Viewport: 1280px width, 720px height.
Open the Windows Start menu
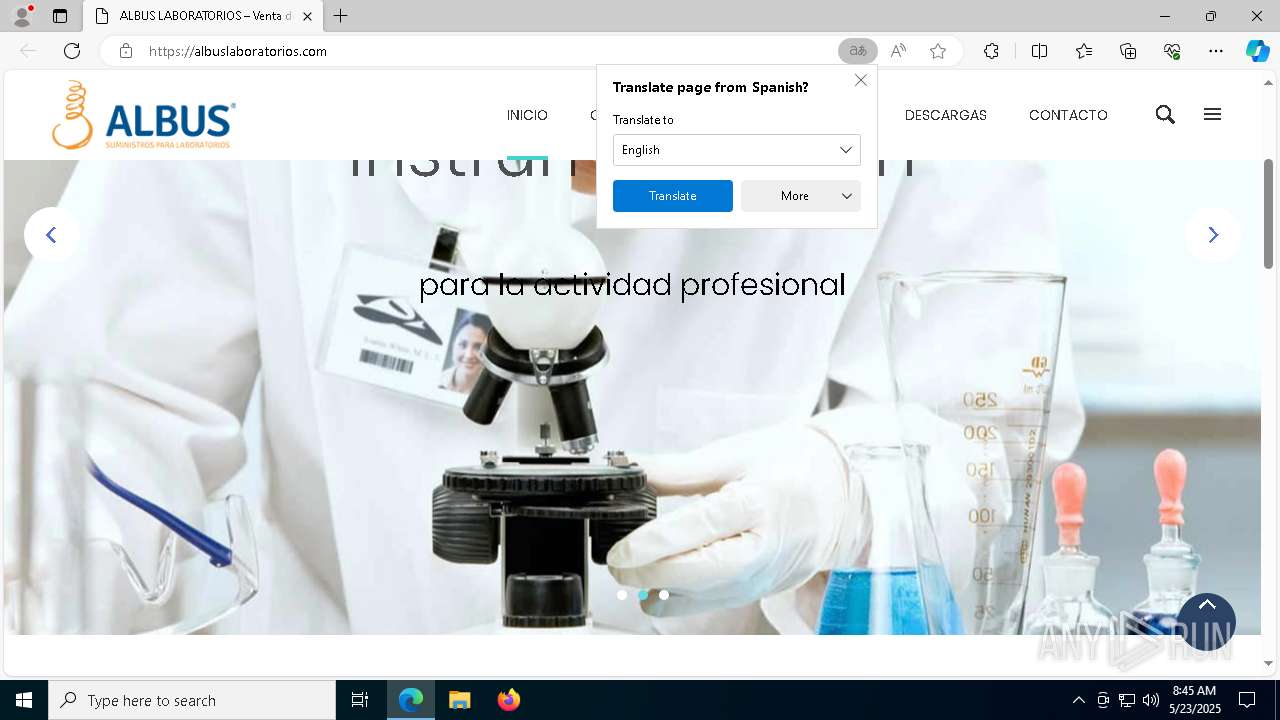point(24,700)
